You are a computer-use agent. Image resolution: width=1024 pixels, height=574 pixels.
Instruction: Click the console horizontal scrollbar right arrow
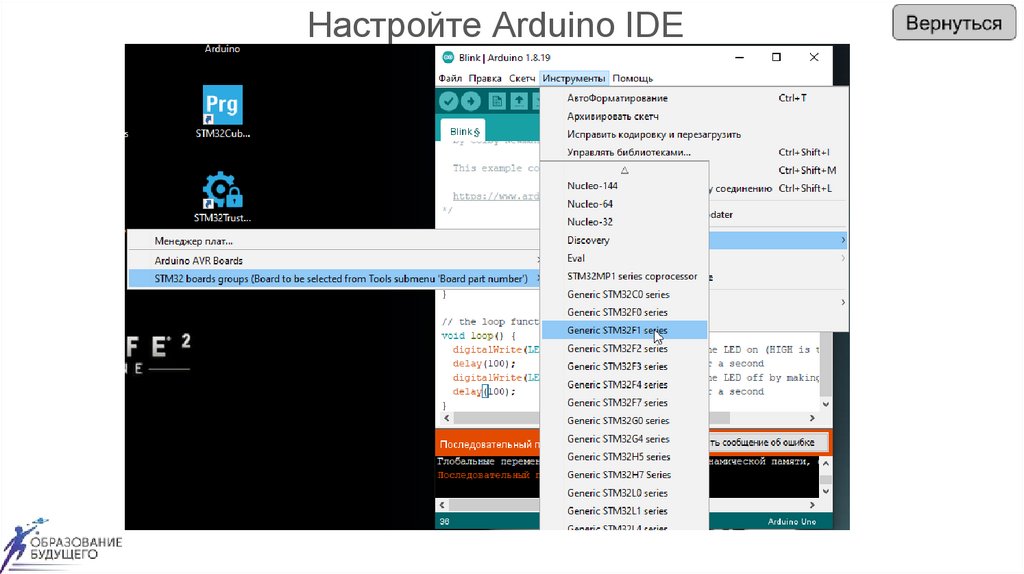812,505
